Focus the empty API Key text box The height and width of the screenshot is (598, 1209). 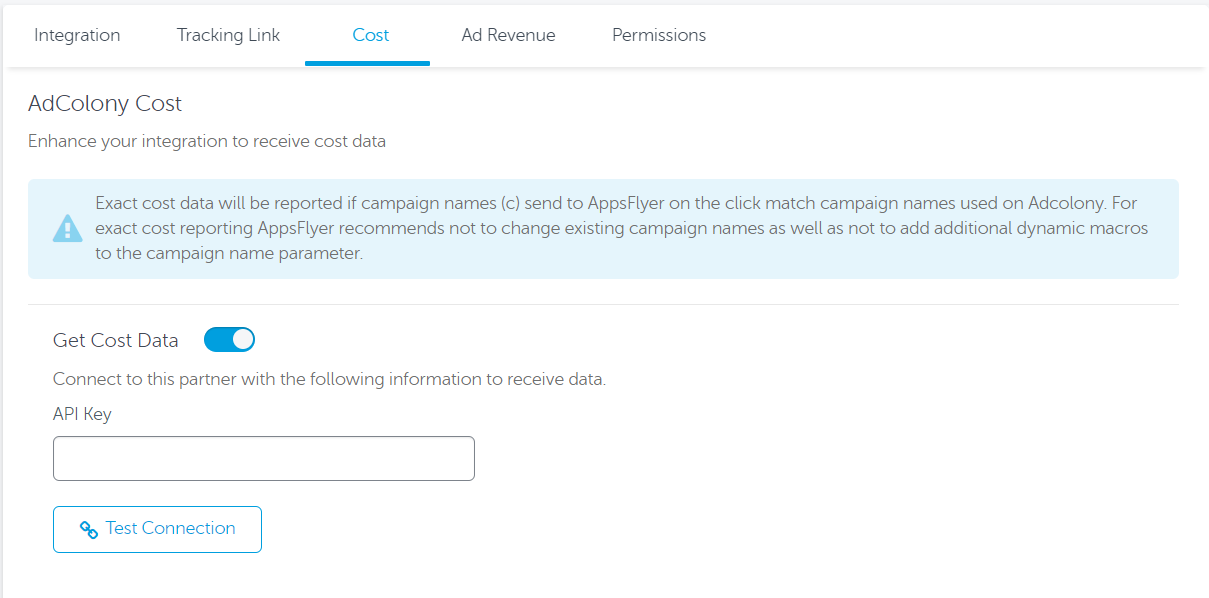pyautogui.click(x=263, y=458)
